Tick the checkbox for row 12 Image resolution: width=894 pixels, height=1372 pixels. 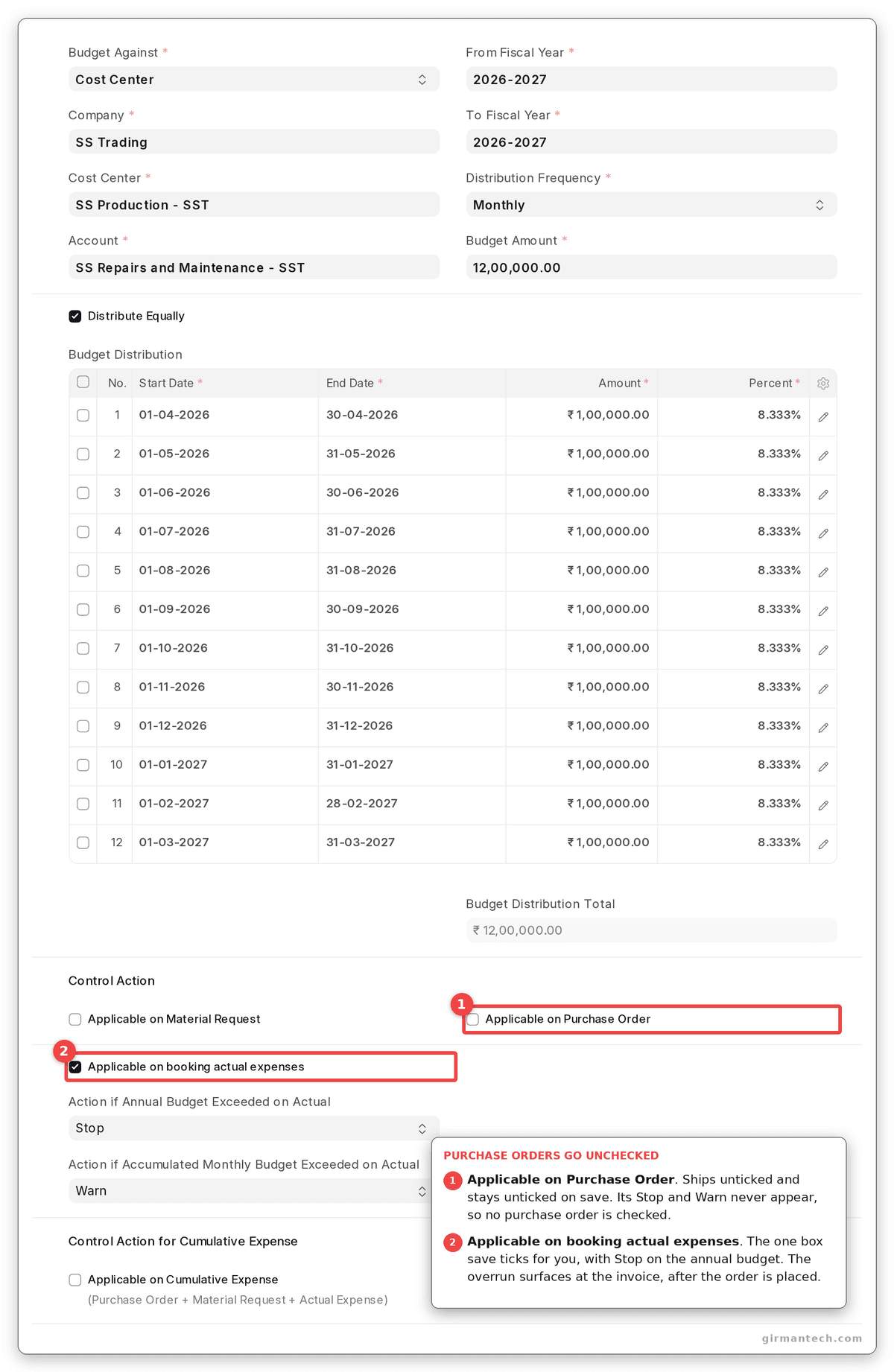(83, 842)
